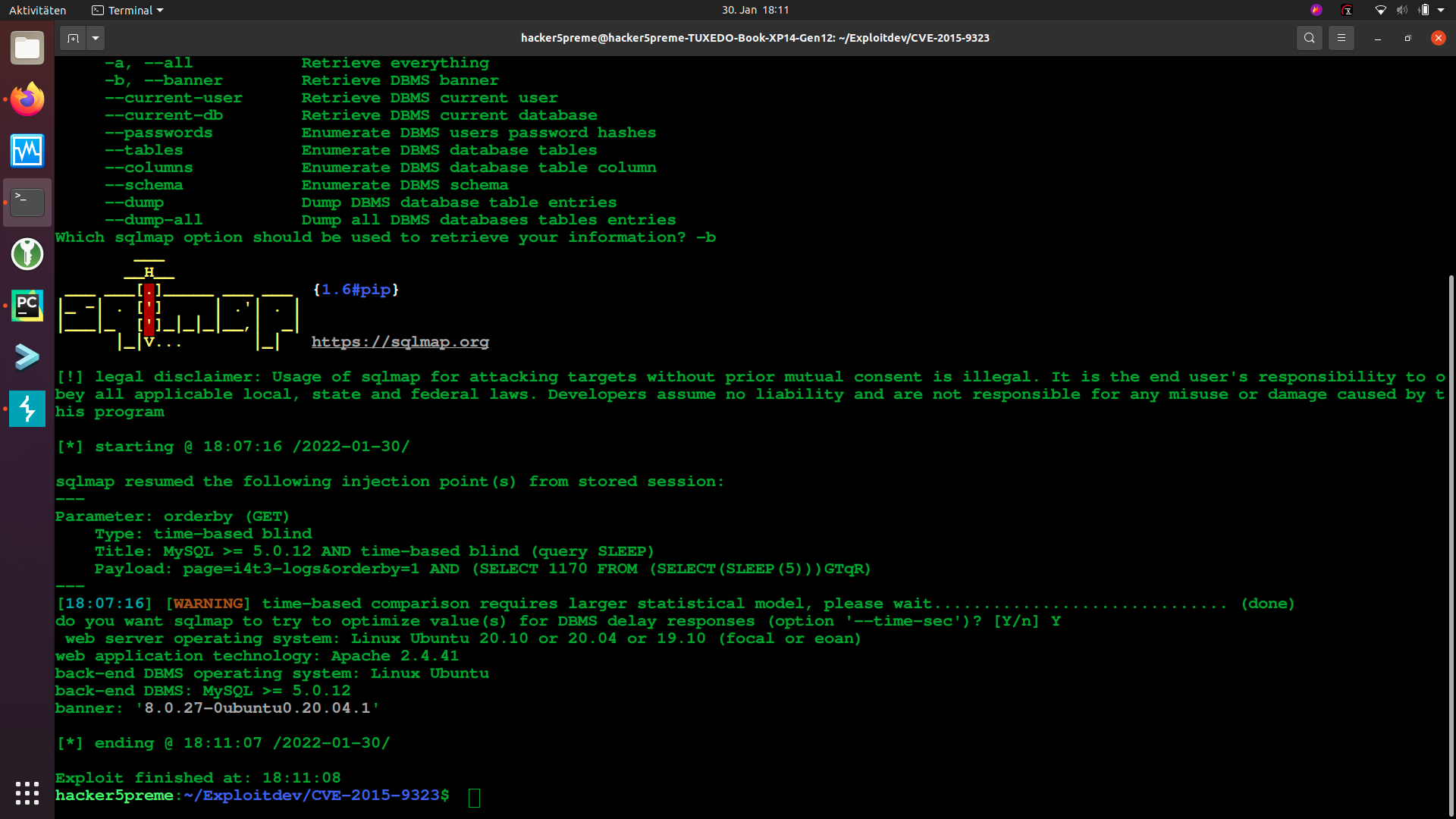1456x819 pixels.
Task: Click "Parameter: orderby (GET)" line
Action: tap(172, 516)
